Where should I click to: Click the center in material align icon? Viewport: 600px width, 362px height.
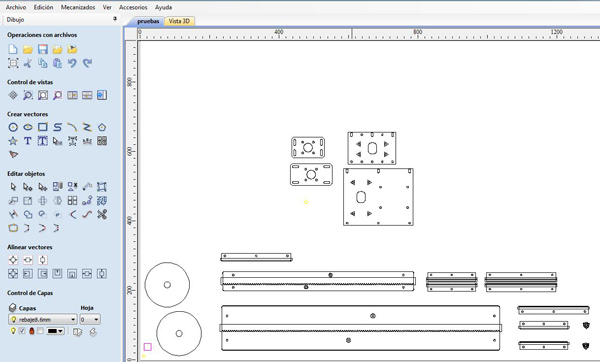pyautogui.click(x=13, y=260)
